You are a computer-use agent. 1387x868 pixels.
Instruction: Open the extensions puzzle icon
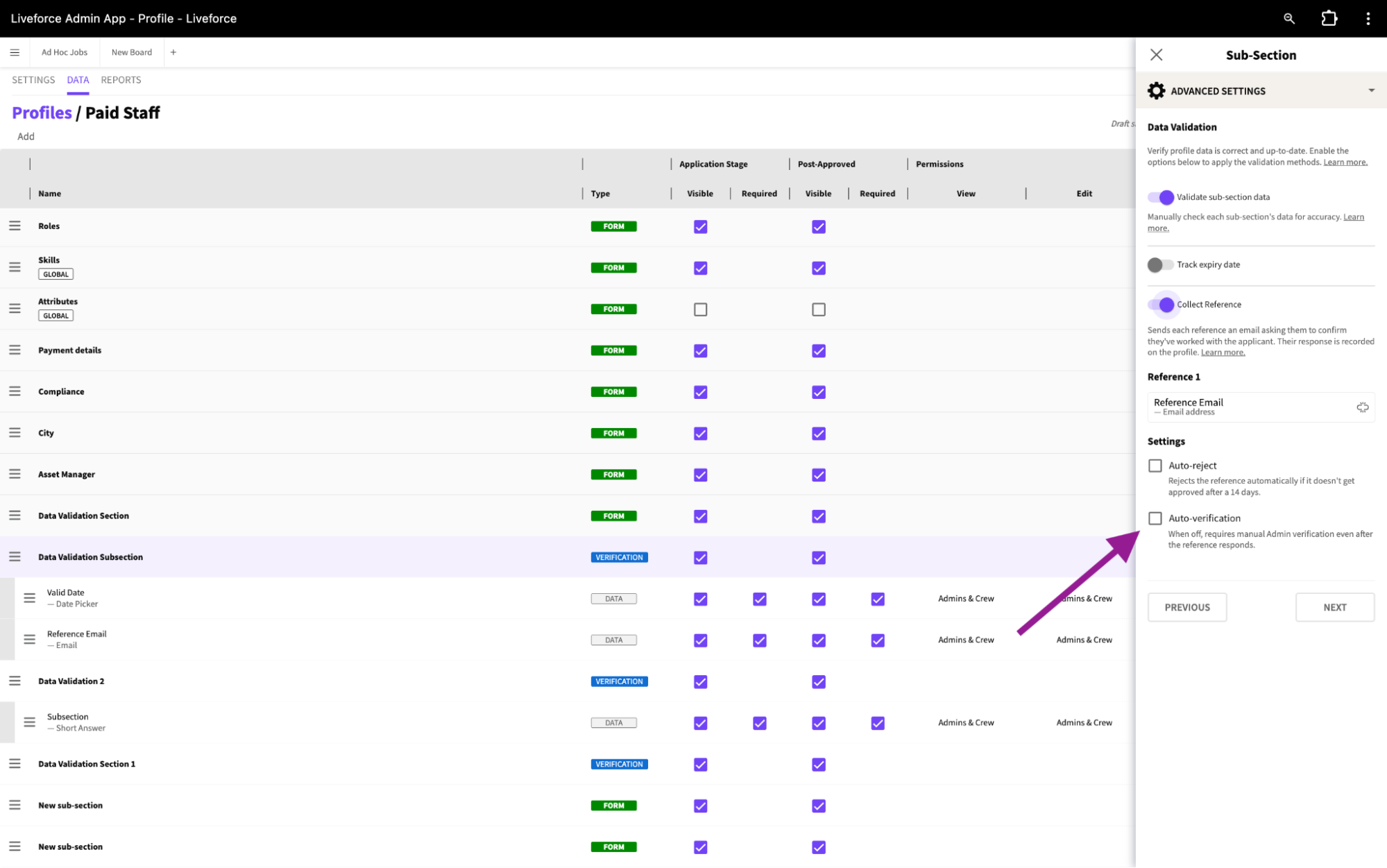point(1329,19)
